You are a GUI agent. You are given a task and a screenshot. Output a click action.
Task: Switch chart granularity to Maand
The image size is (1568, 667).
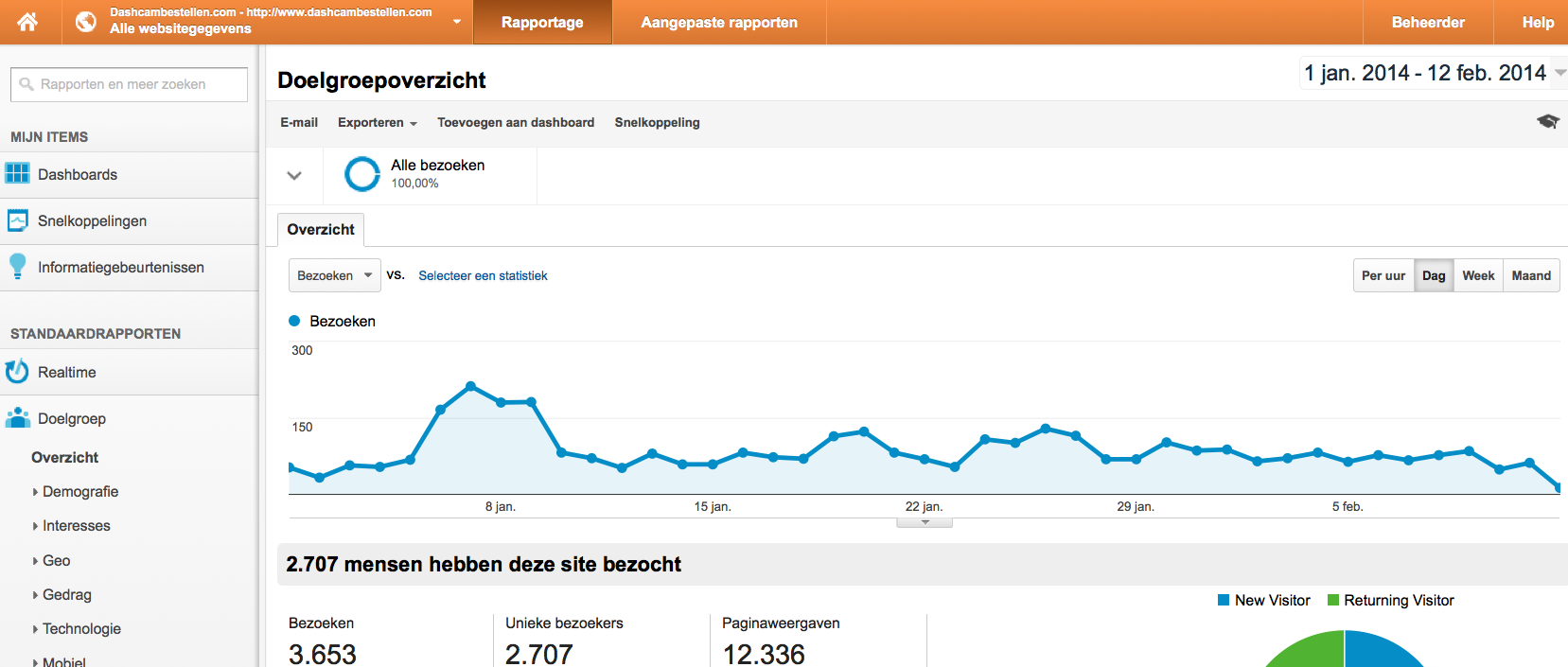click(x=1531, y=275)
